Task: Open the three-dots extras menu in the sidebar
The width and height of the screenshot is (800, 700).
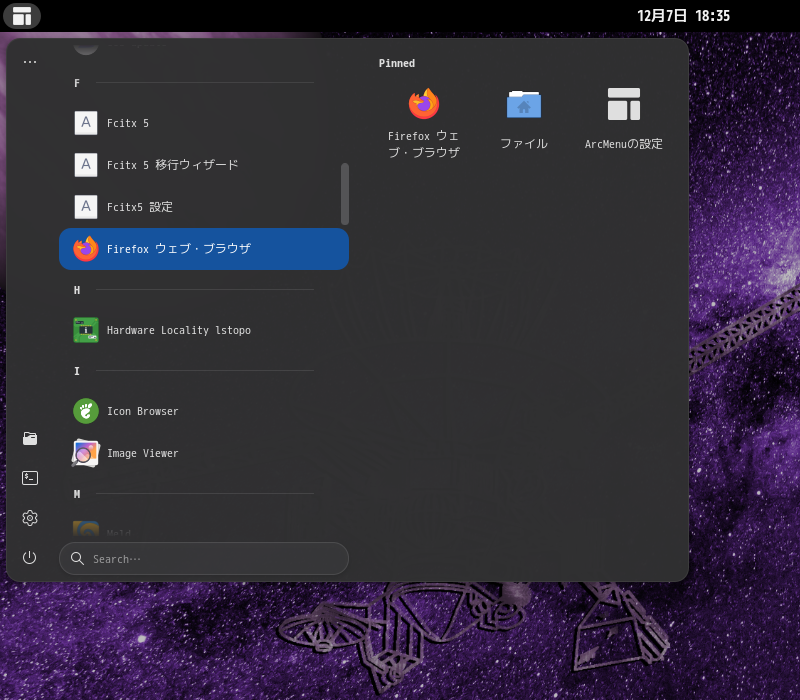Action: point(30,62)
